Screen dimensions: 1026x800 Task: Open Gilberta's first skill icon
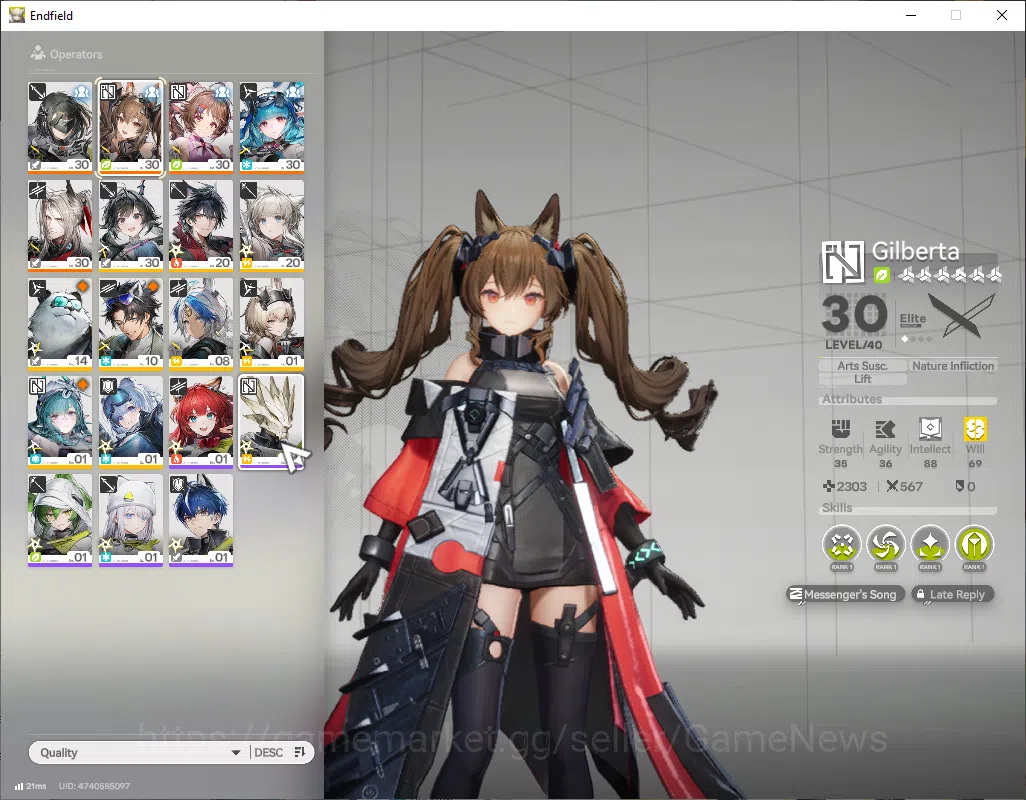click(x=841, y=544)
